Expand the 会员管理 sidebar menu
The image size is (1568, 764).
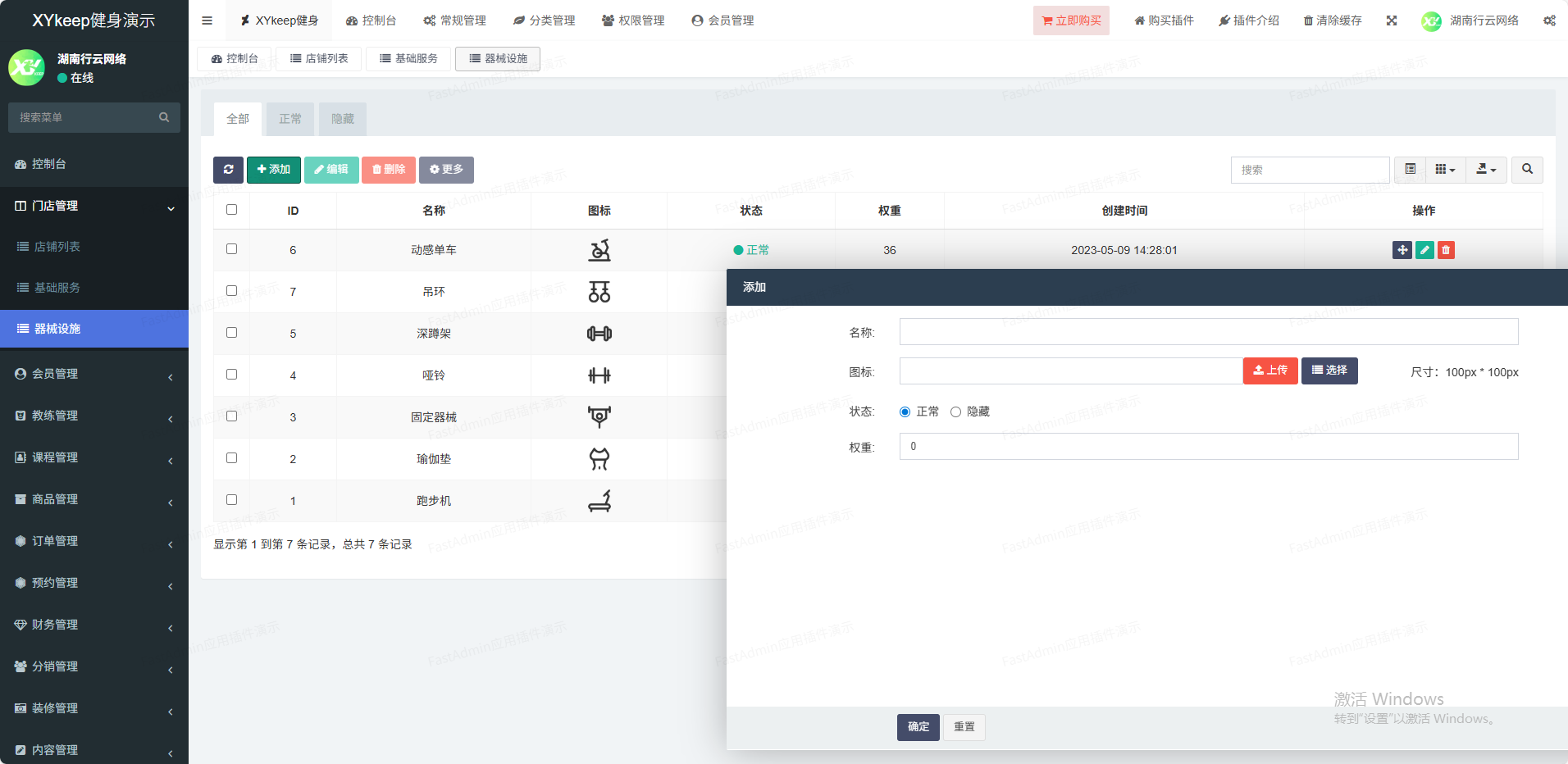coord(94,374)
